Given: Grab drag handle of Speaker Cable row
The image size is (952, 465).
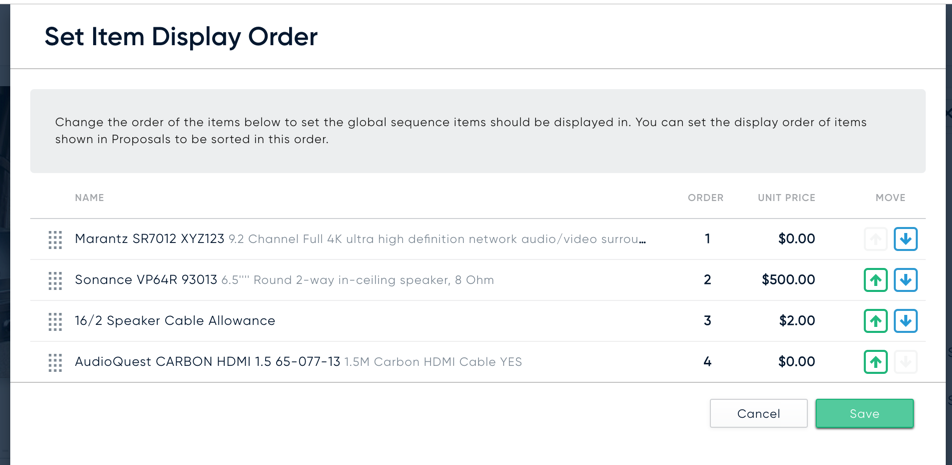Looking at the screenshot, I should (55, 321).
